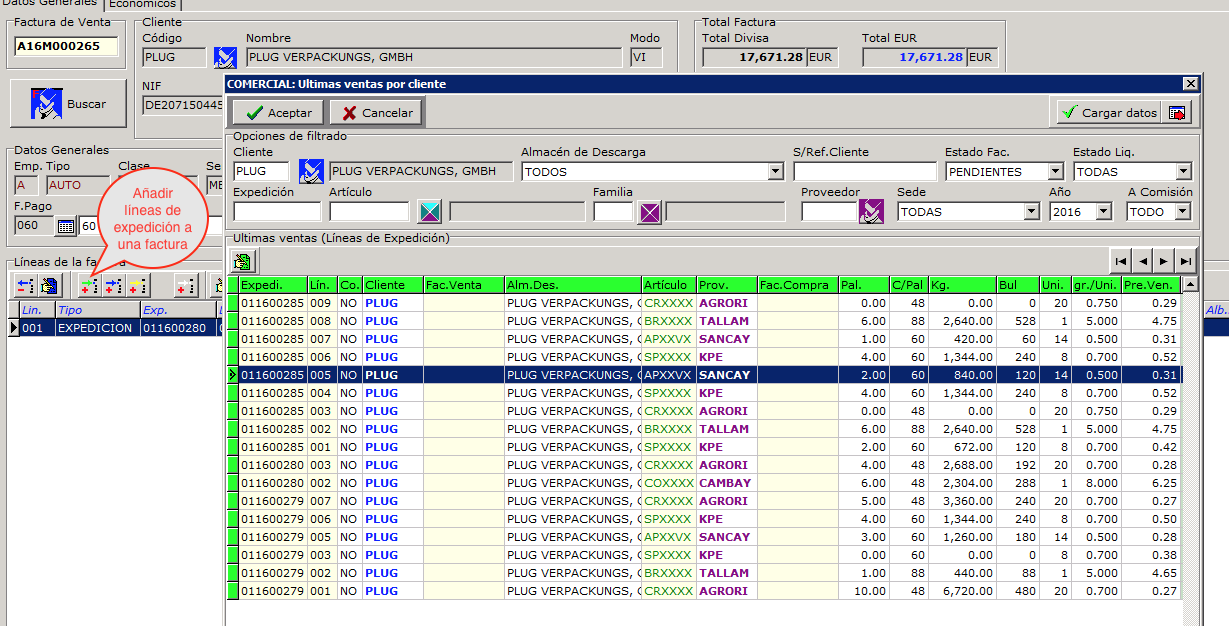1229x626 pixels.
Task: Click the Familia lookup icon
Action: (x=651, y=211)
